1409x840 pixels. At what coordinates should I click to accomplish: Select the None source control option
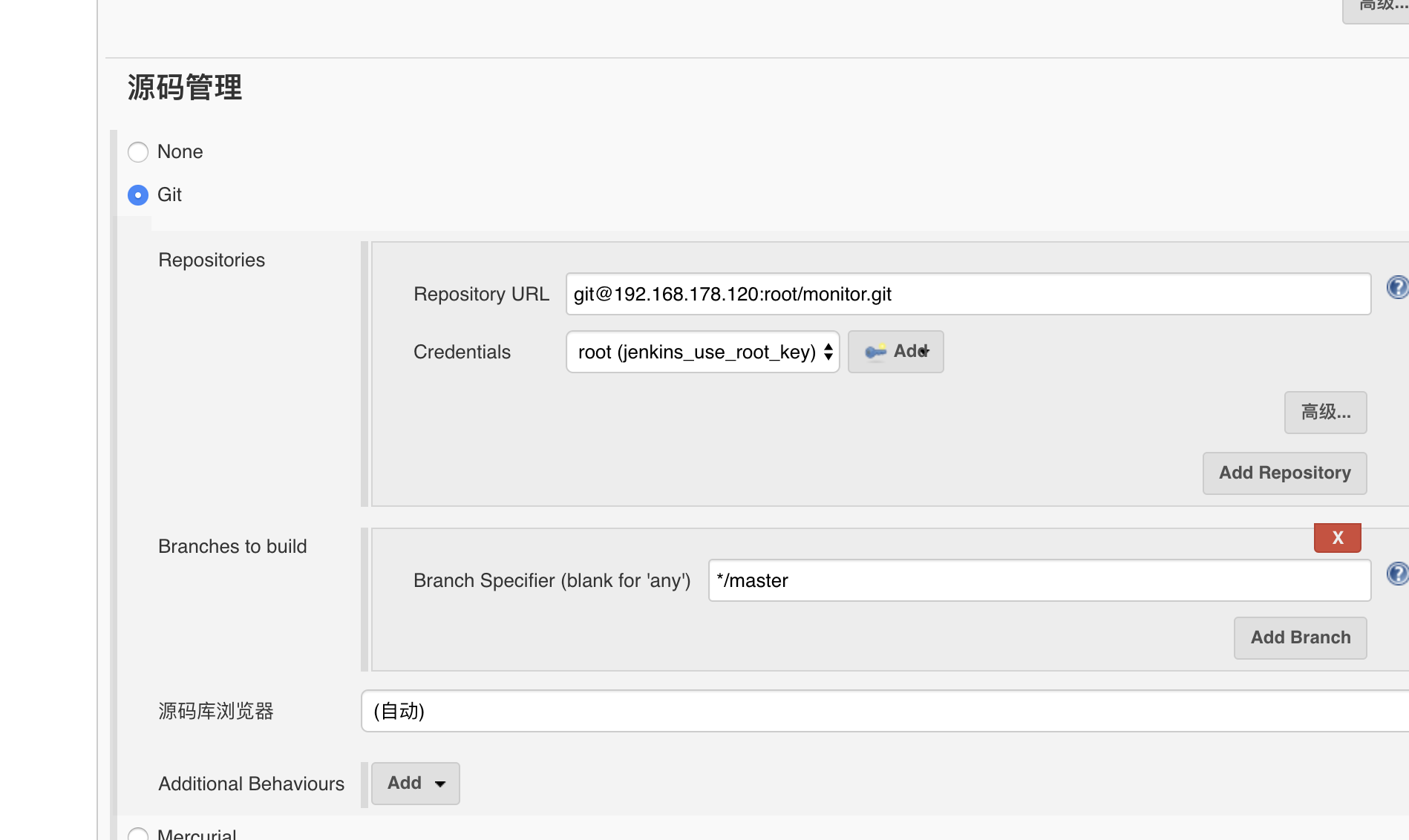click(x=138, y=152)
